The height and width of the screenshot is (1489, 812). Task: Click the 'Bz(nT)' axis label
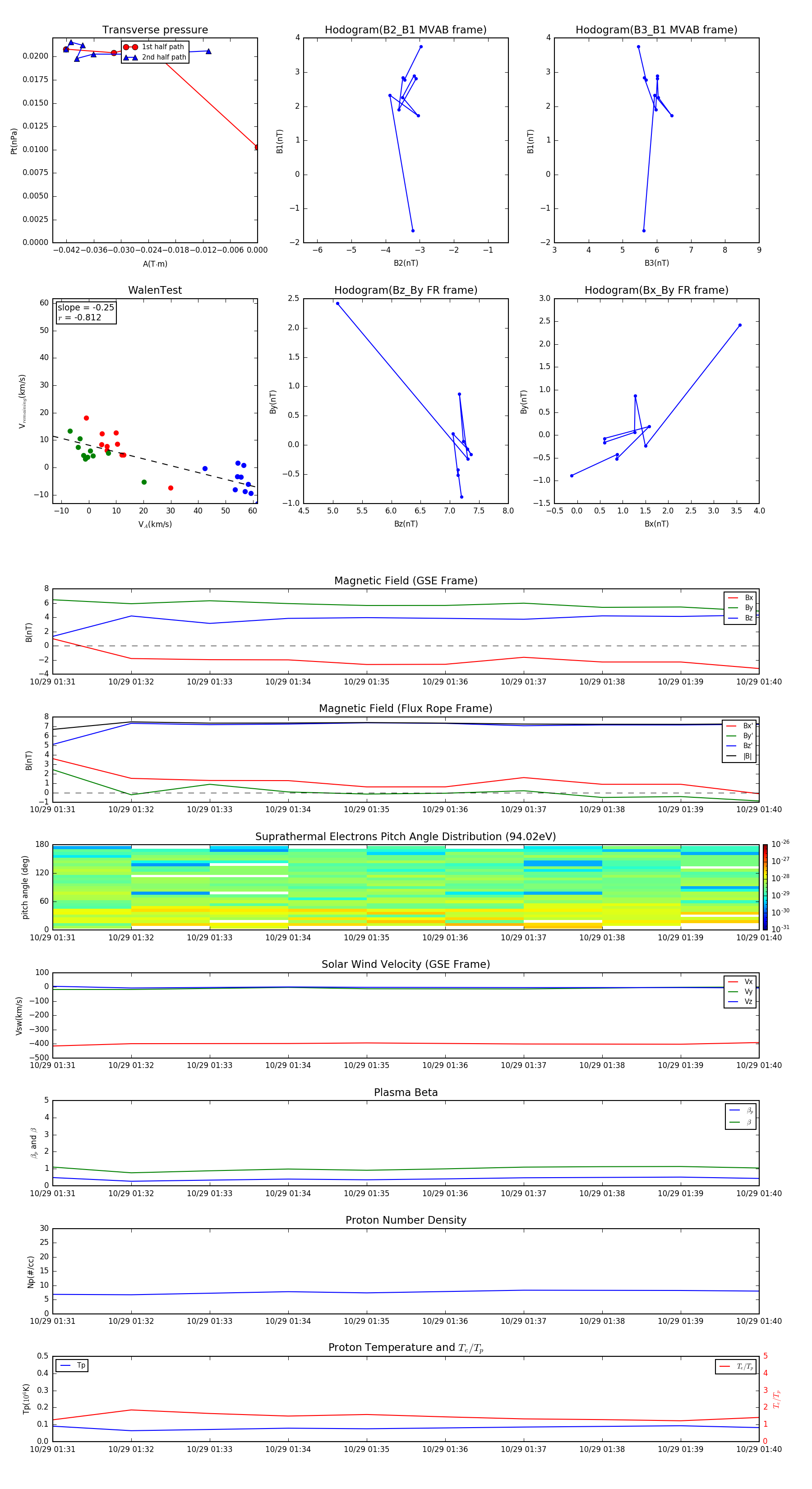click(x=406, y=524)
